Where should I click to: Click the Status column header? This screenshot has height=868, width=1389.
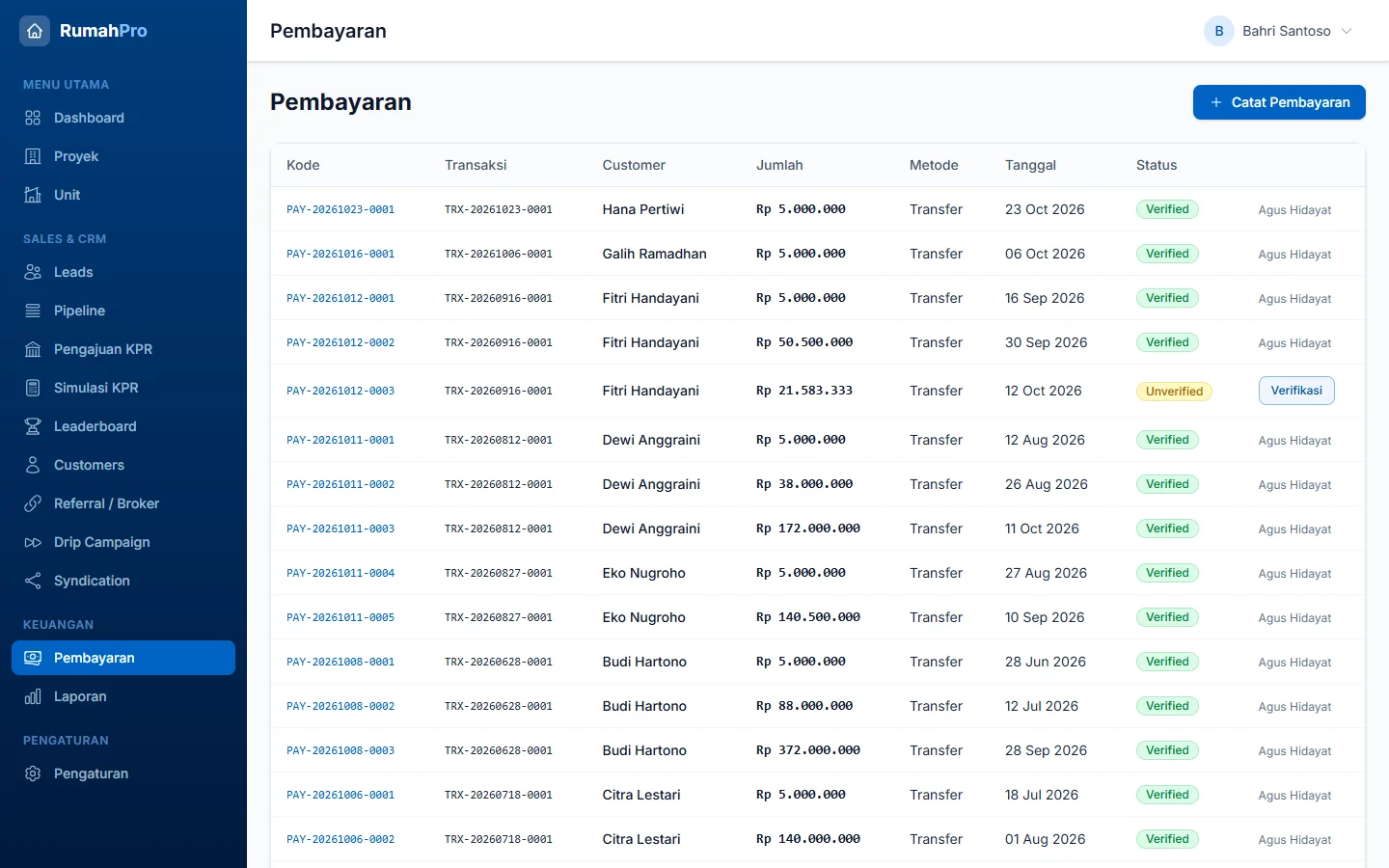(1157, 165)
